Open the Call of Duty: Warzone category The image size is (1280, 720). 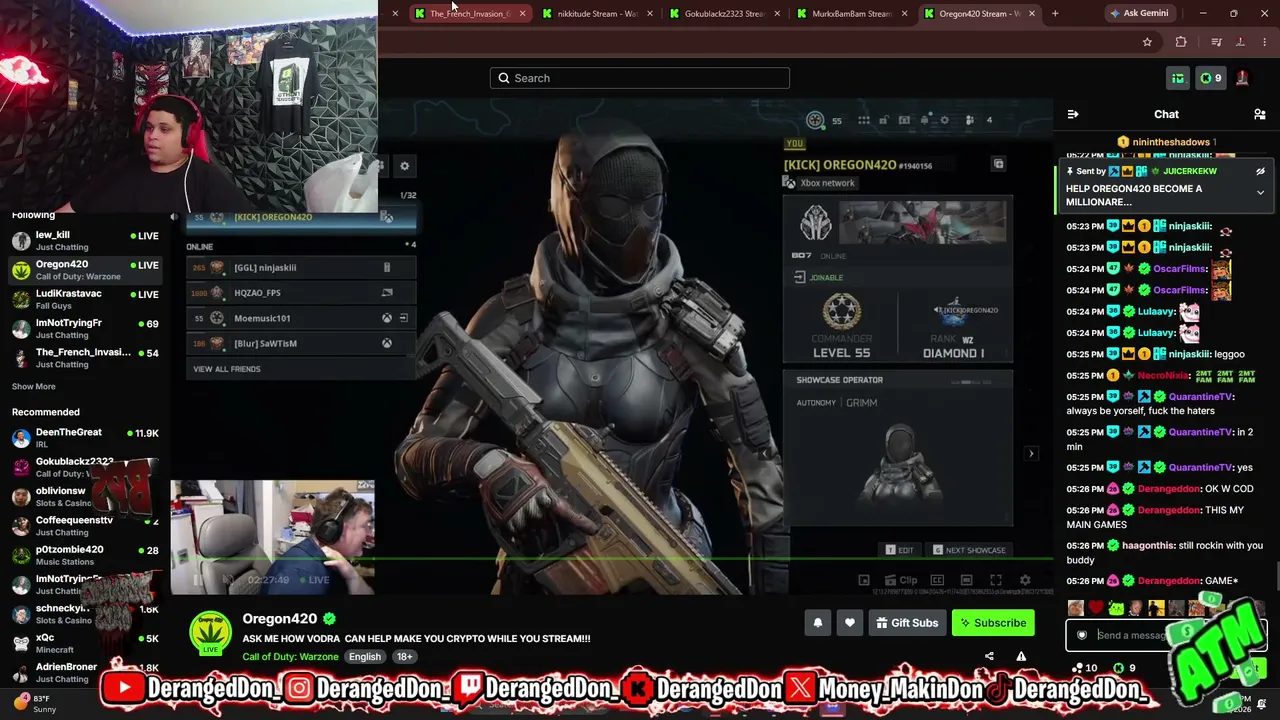[x=289, y=657]
